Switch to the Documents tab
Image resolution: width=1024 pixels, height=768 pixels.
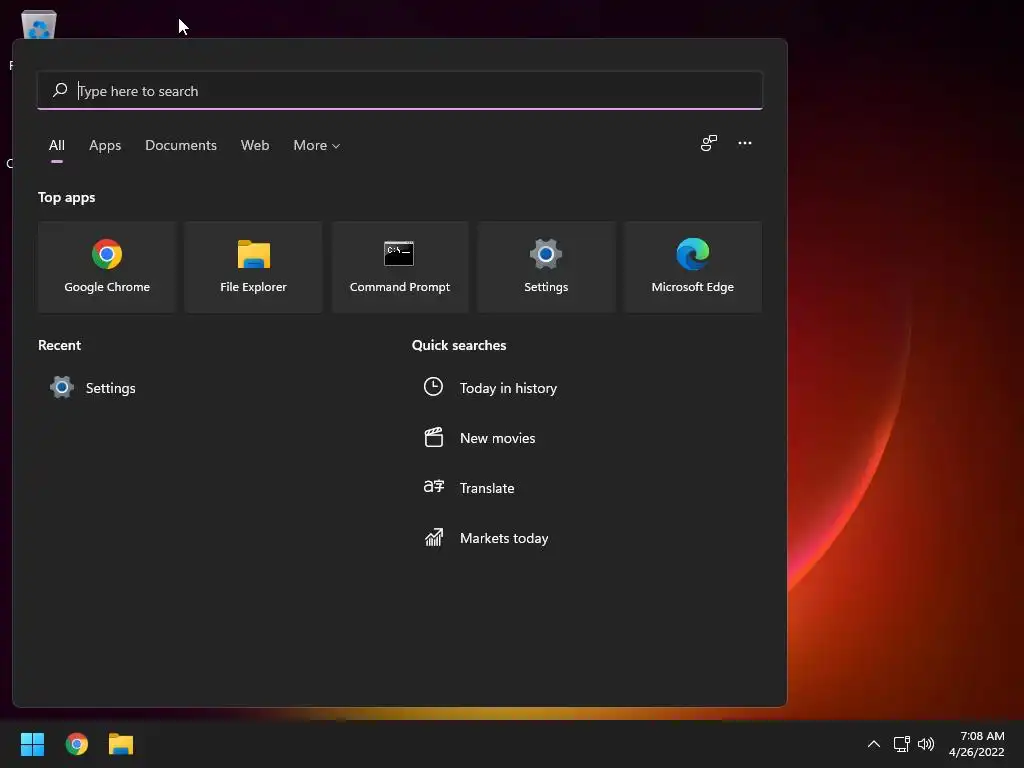tap(181, 145)
